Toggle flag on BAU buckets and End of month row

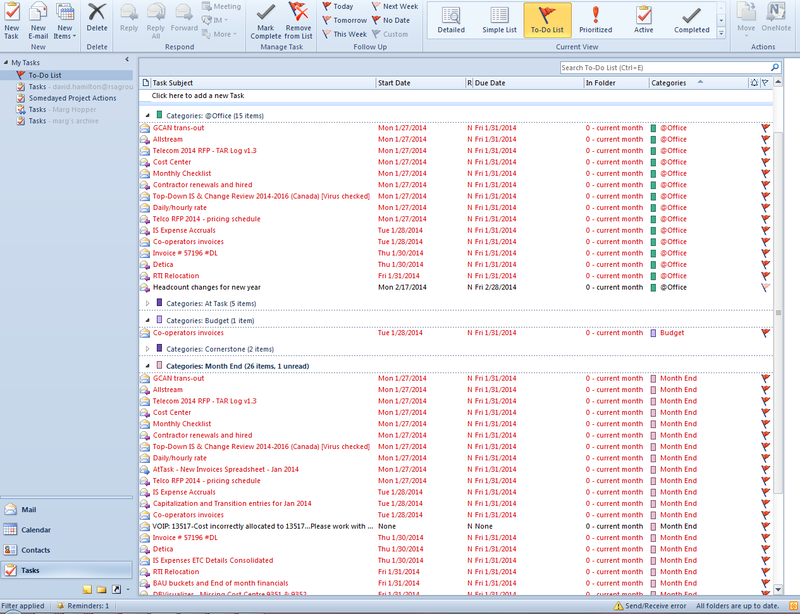[765, 583]
